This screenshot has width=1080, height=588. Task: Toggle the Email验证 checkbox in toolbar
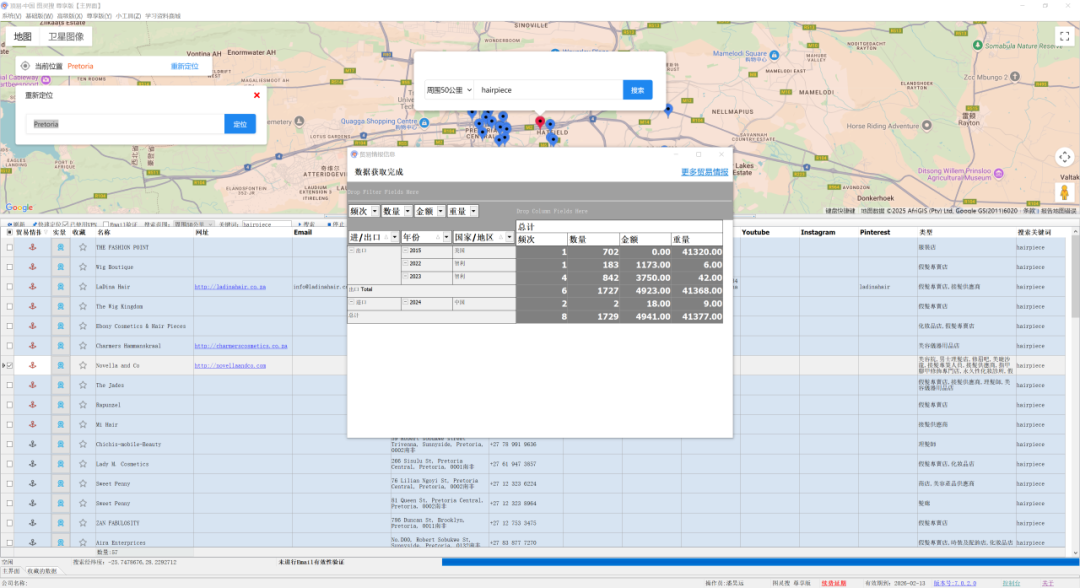(106, 224)
